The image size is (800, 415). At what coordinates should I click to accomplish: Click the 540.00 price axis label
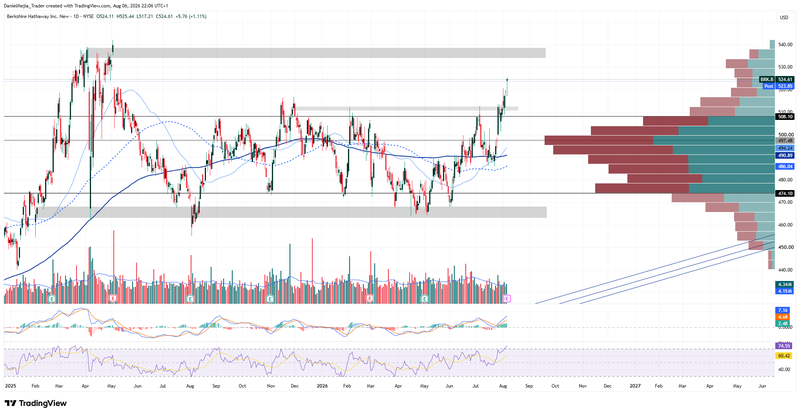tap(785, 44)
